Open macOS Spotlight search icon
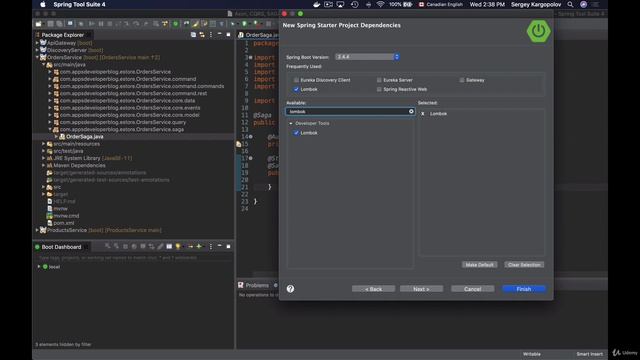The image size is (640, 360). pos(570,4)
